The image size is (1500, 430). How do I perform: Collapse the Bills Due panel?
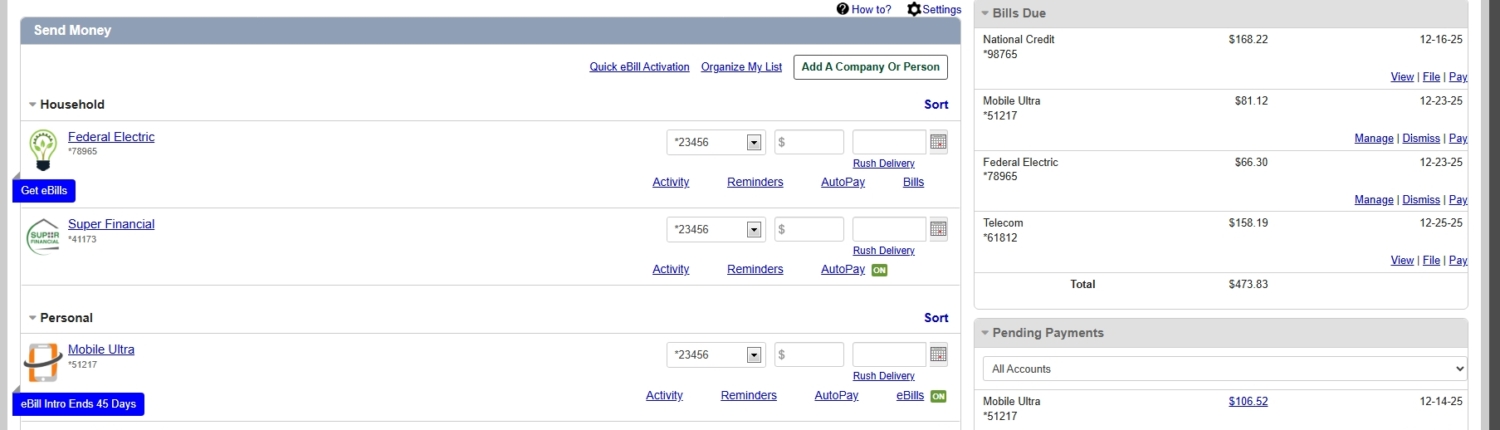985,14
